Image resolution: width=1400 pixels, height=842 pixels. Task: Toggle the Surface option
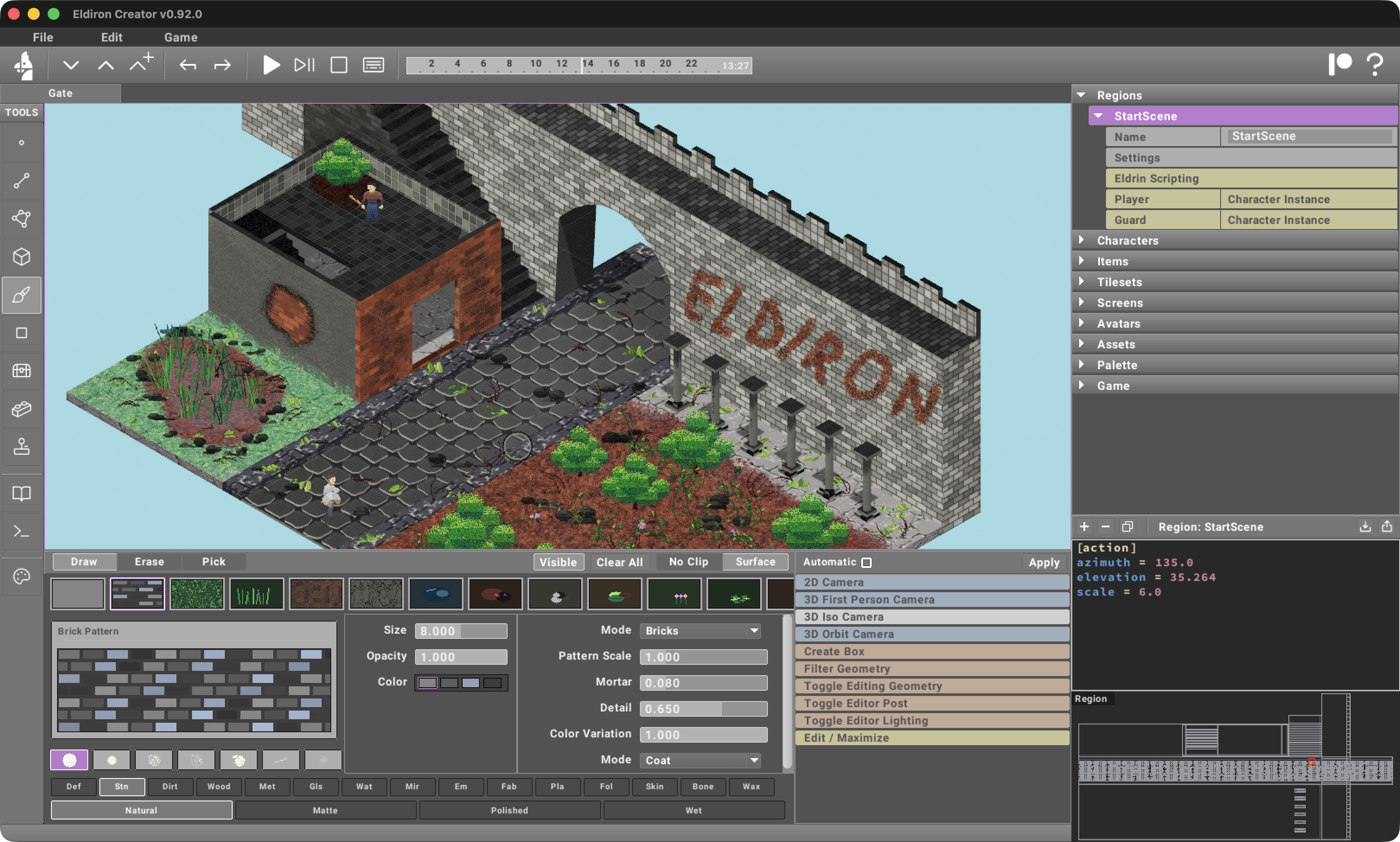755,562
